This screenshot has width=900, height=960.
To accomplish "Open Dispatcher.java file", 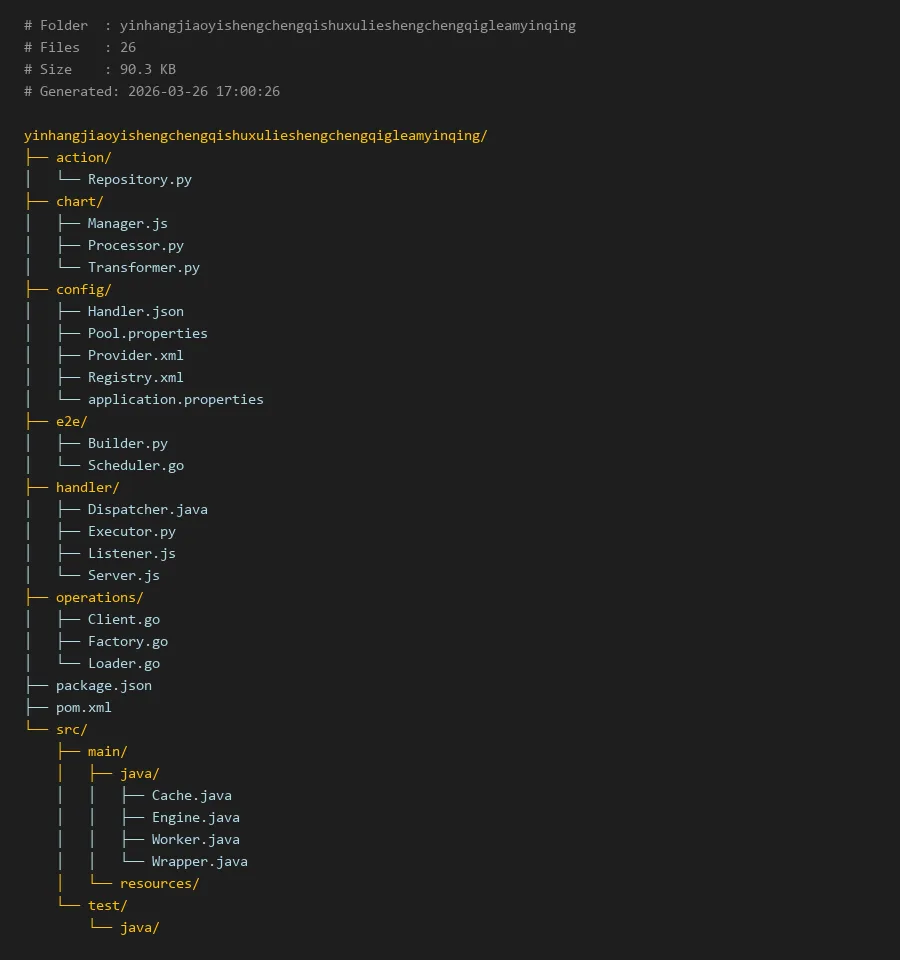I will 147,509.
